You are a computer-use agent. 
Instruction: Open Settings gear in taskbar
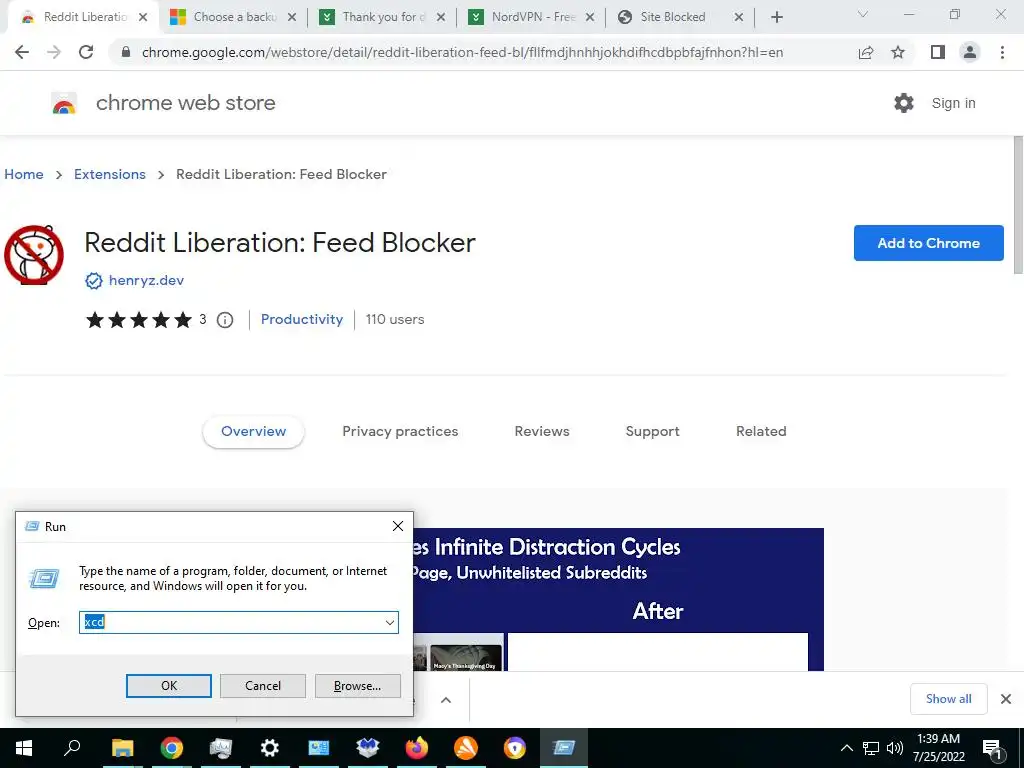269,748
